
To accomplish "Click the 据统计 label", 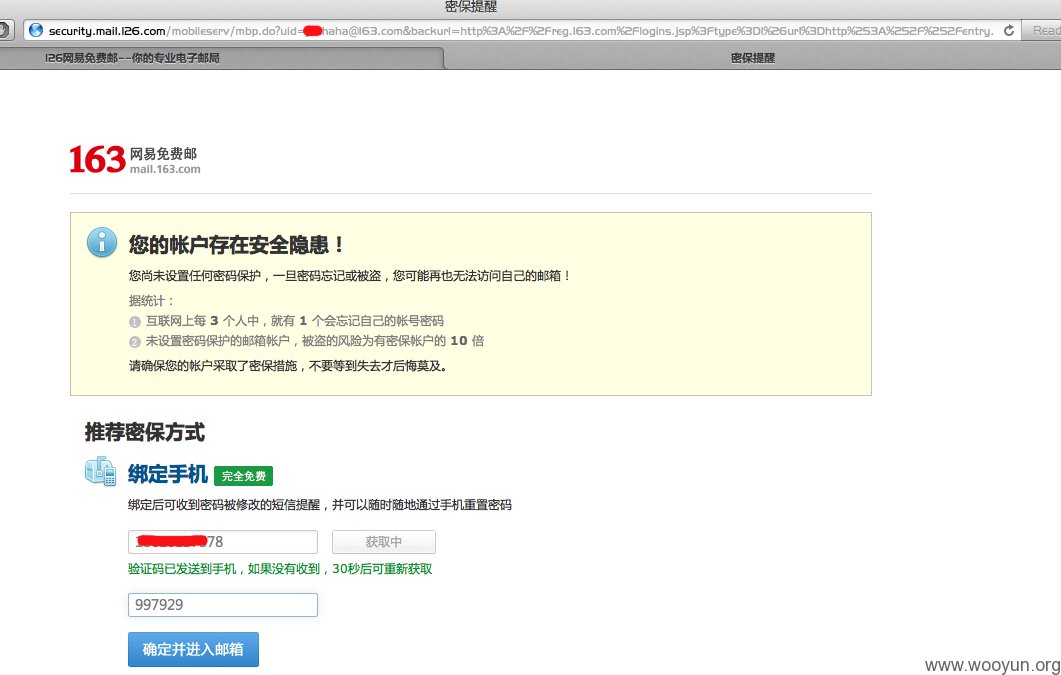I will pyautogui.click(x=152, y=301).
